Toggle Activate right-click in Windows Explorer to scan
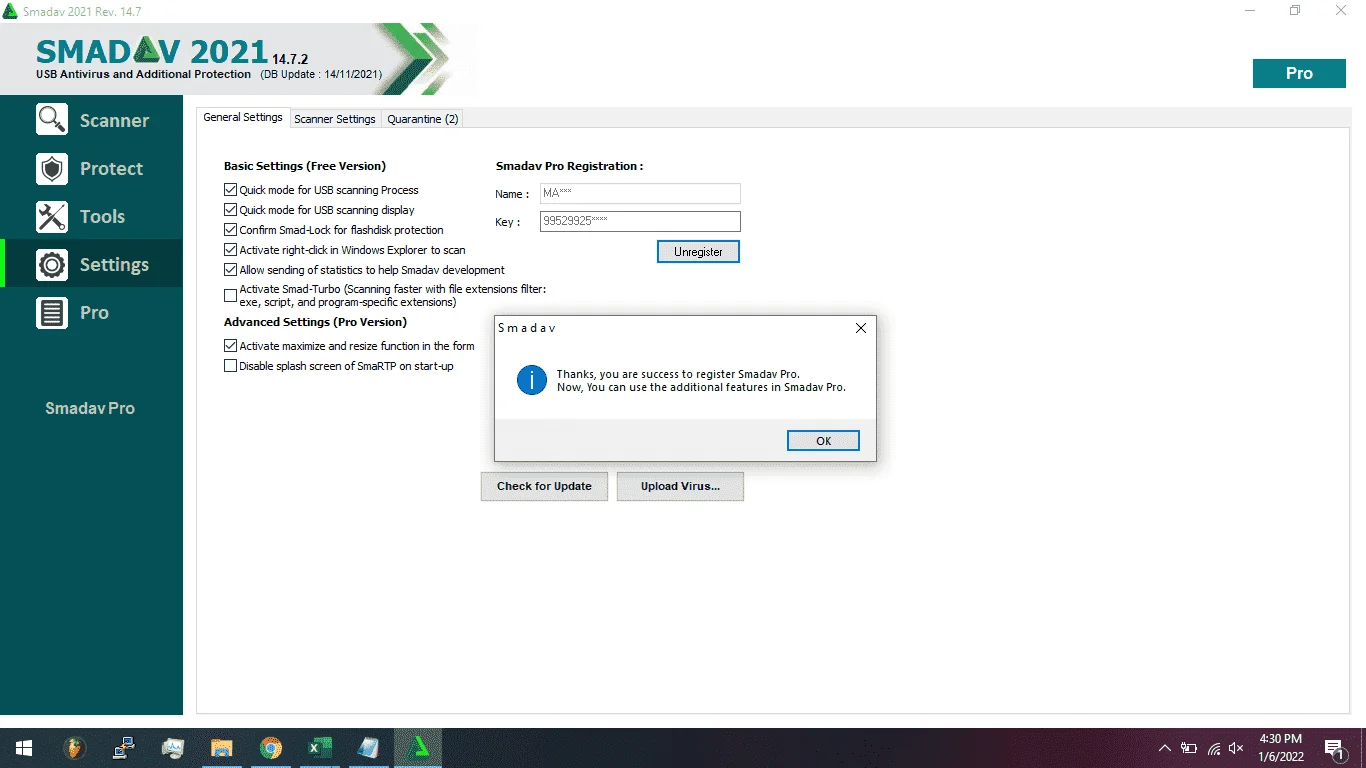Screen dimensions: 1366x768 231,250
